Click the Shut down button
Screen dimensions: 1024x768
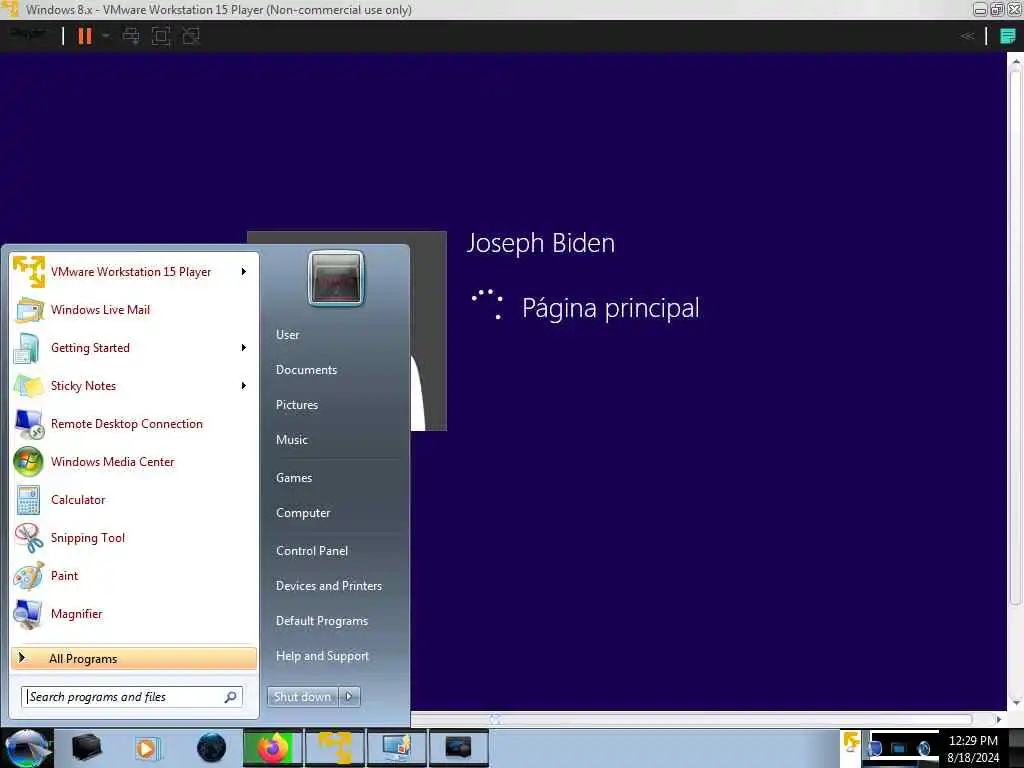[x=302, y=697]
